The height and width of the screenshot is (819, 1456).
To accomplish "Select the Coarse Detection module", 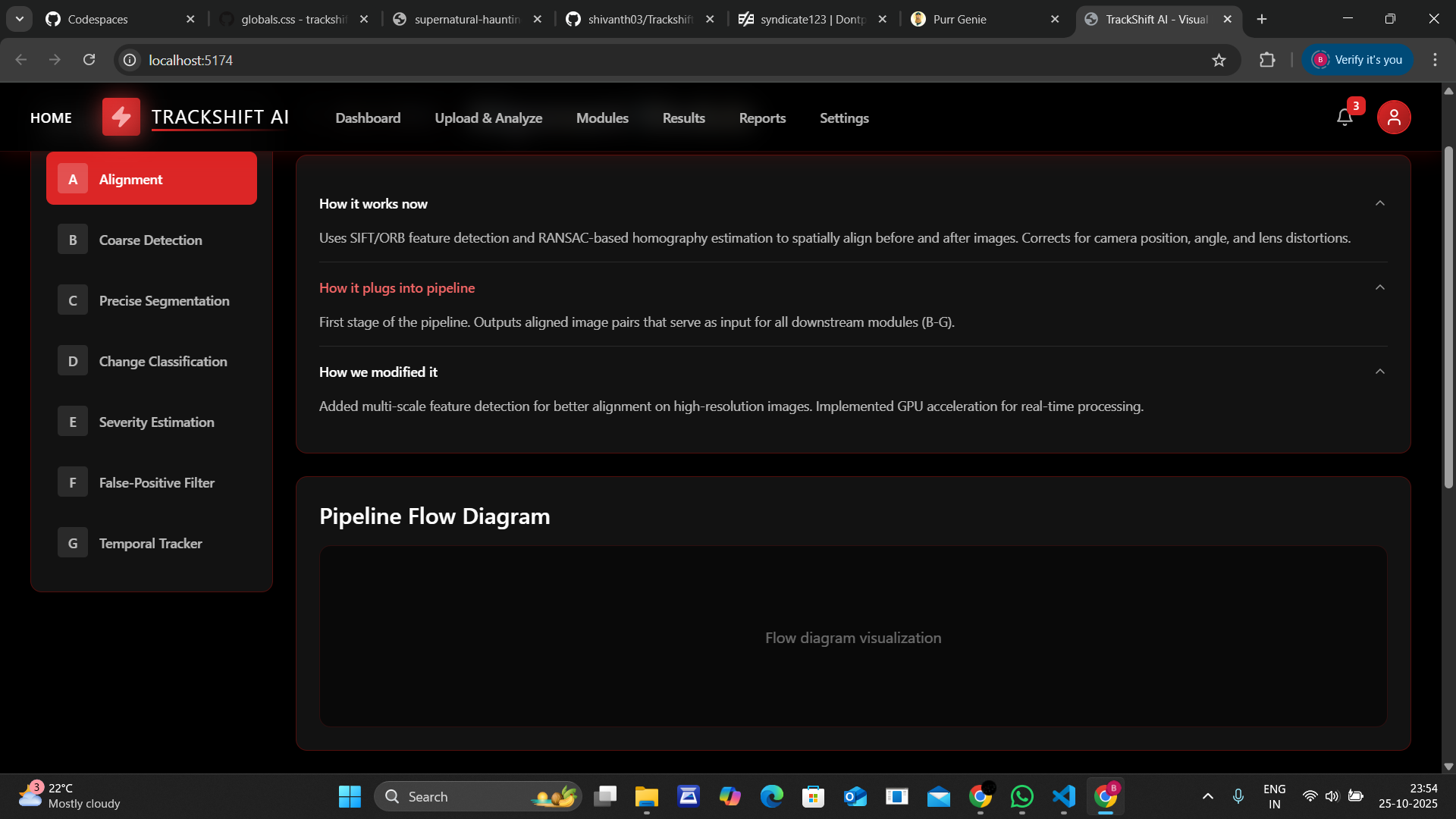I will pyautogui.click(x=151, y=240).
